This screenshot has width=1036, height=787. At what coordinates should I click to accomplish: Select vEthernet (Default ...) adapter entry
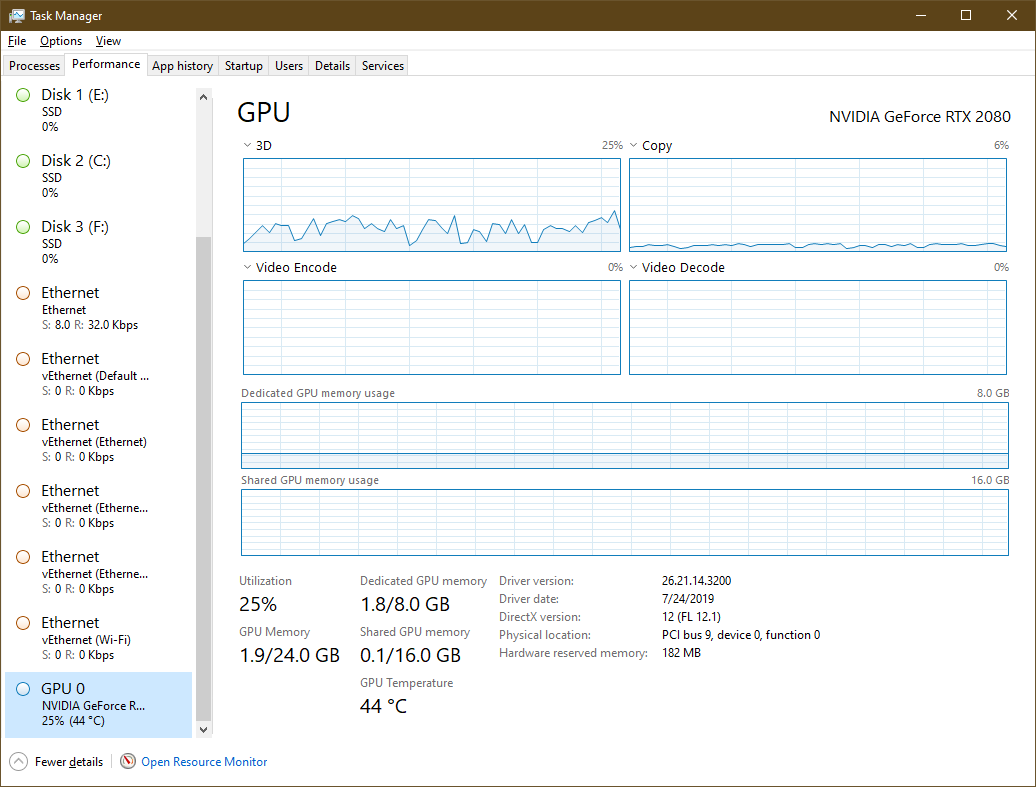pyautogui.click(x=98, y=375)
